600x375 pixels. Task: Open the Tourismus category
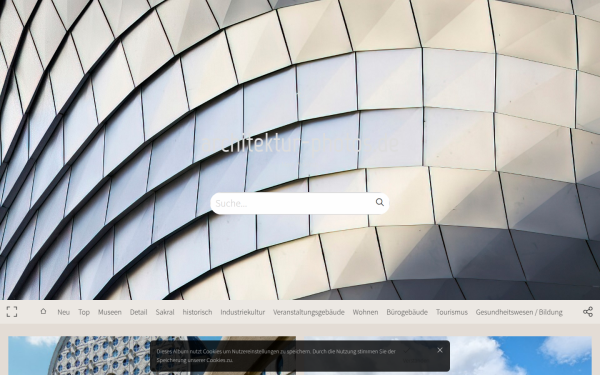point(452,312)
